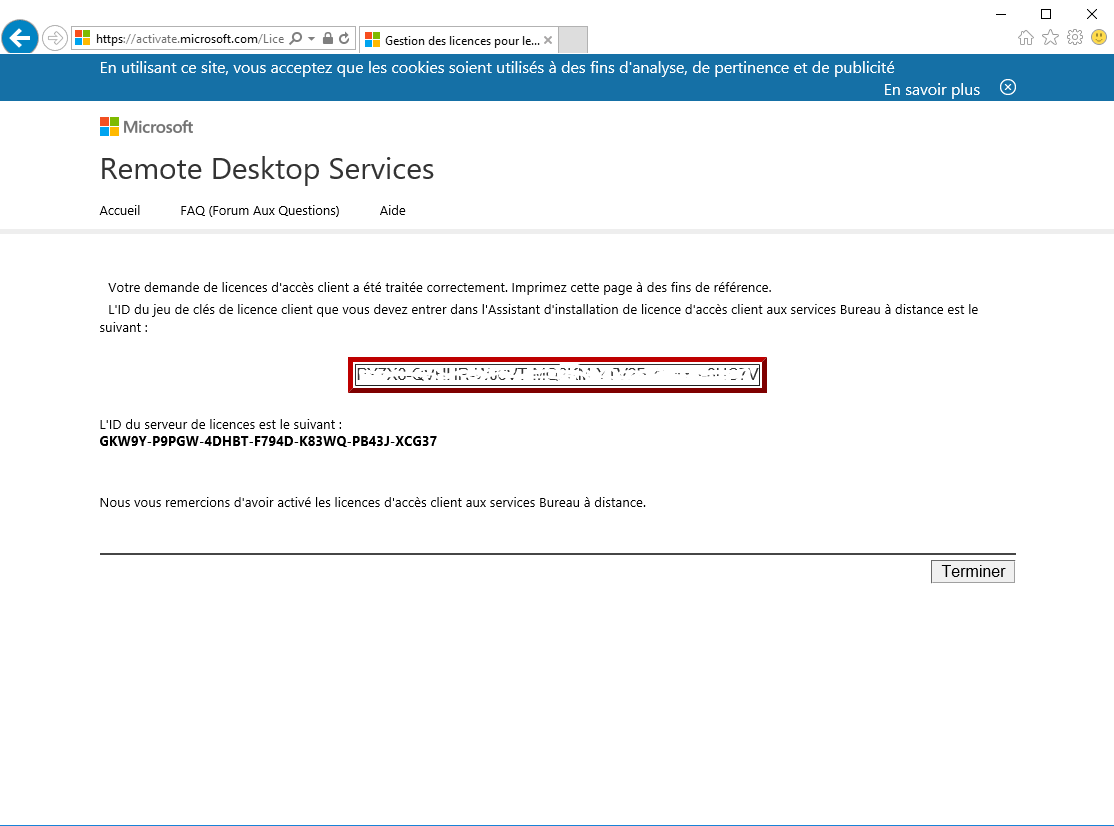The width and height of the screenshot is (1114, 826).
Task: Minimize the browser window
Action: click(x=1001, y=14)
